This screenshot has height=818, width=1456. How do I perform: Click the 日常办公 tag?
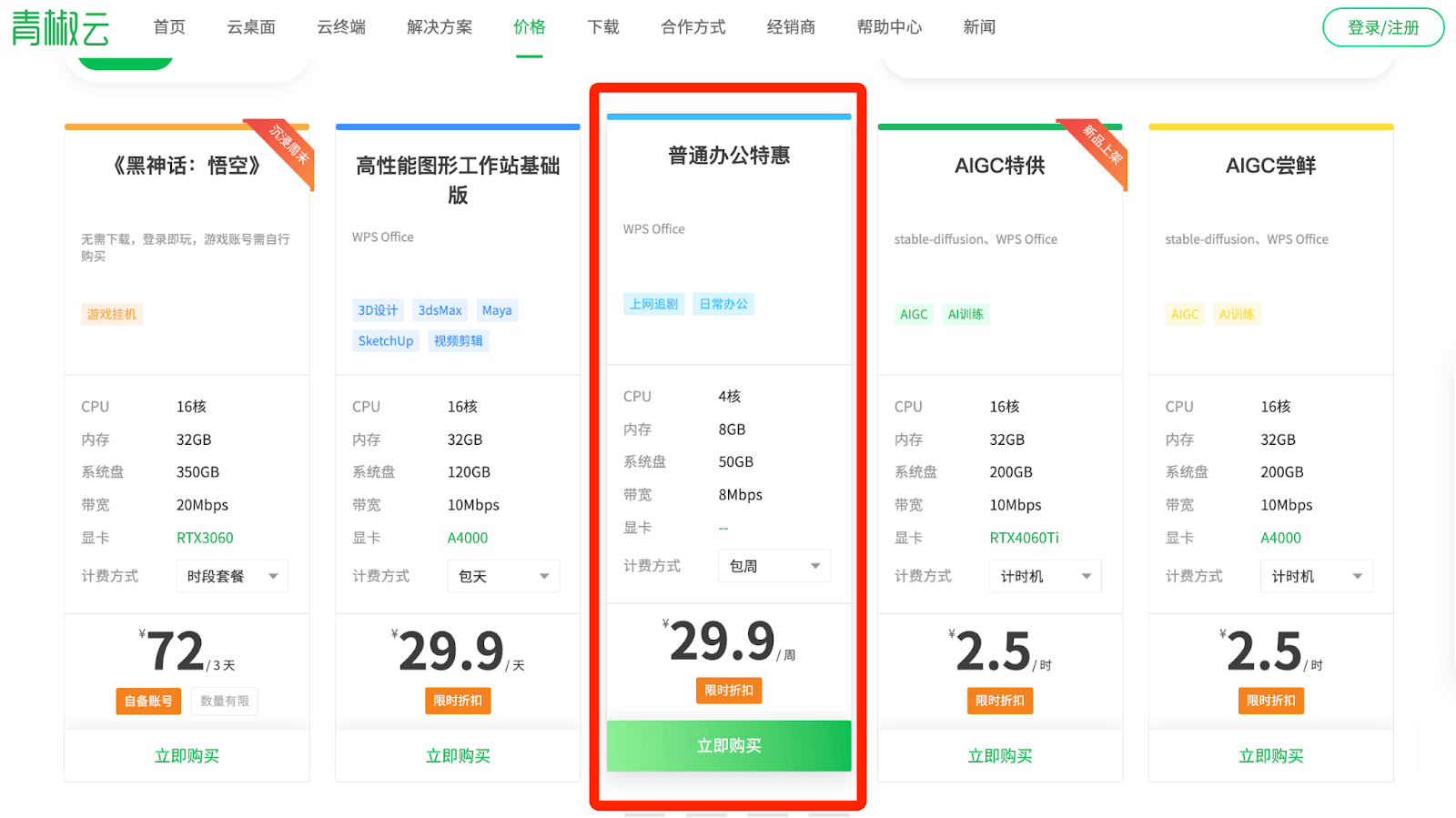click(x=723, y=304)
